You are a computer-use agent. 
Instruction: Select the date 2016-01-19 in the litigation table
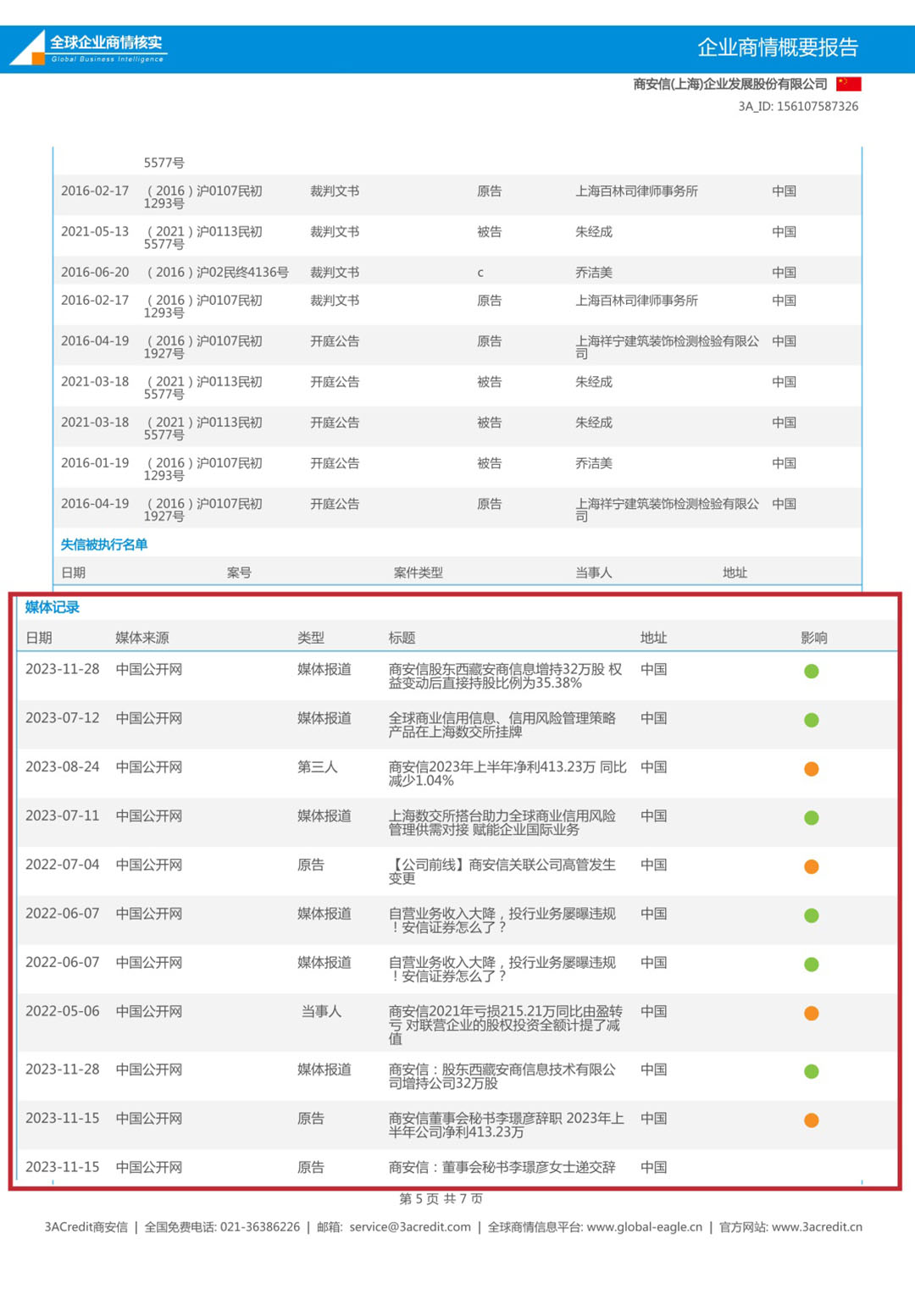coord(95,463)
